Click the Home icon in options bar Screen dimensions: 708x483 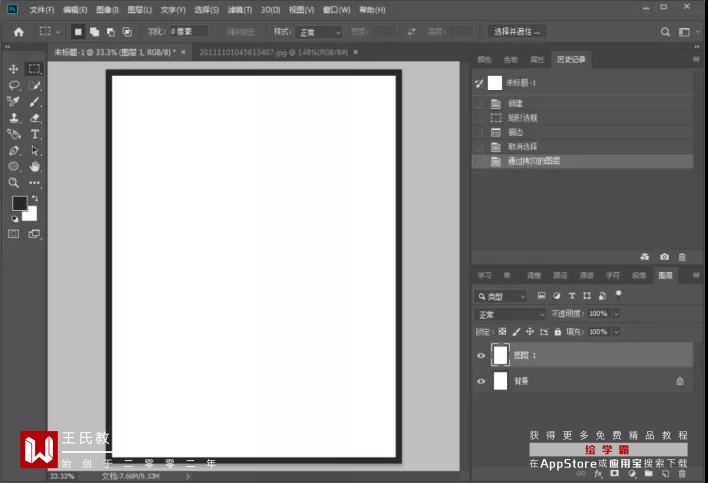pos(19,32)
